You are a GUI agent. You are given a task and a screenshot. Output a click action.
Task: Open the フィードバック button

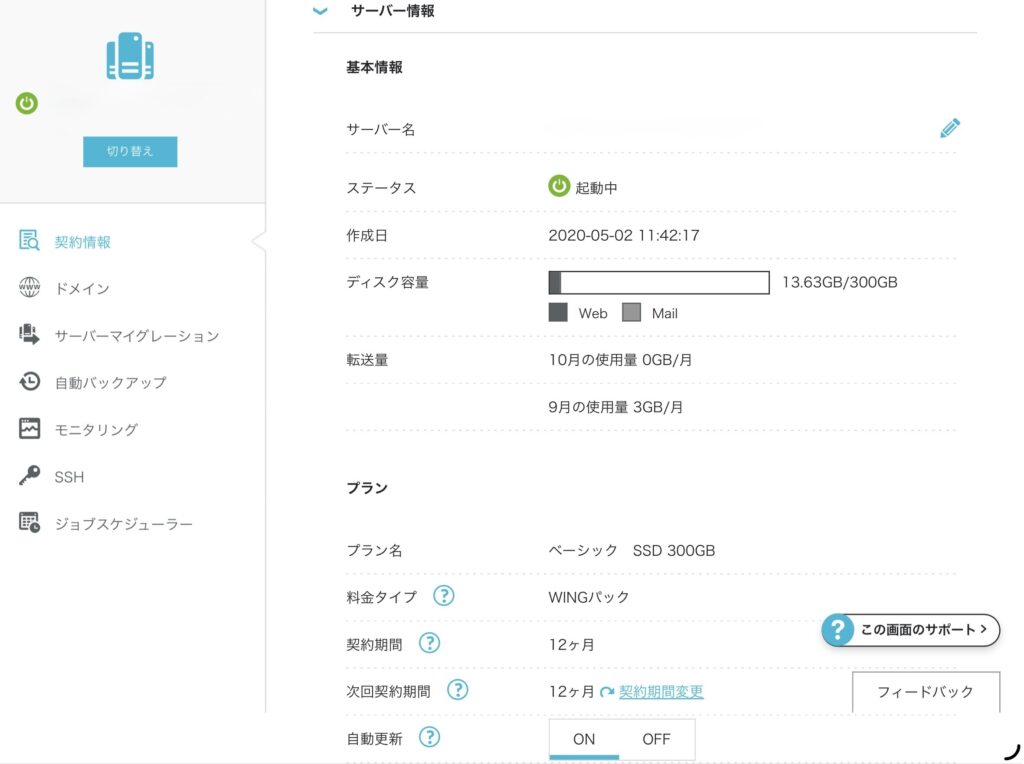click(925, 691)
